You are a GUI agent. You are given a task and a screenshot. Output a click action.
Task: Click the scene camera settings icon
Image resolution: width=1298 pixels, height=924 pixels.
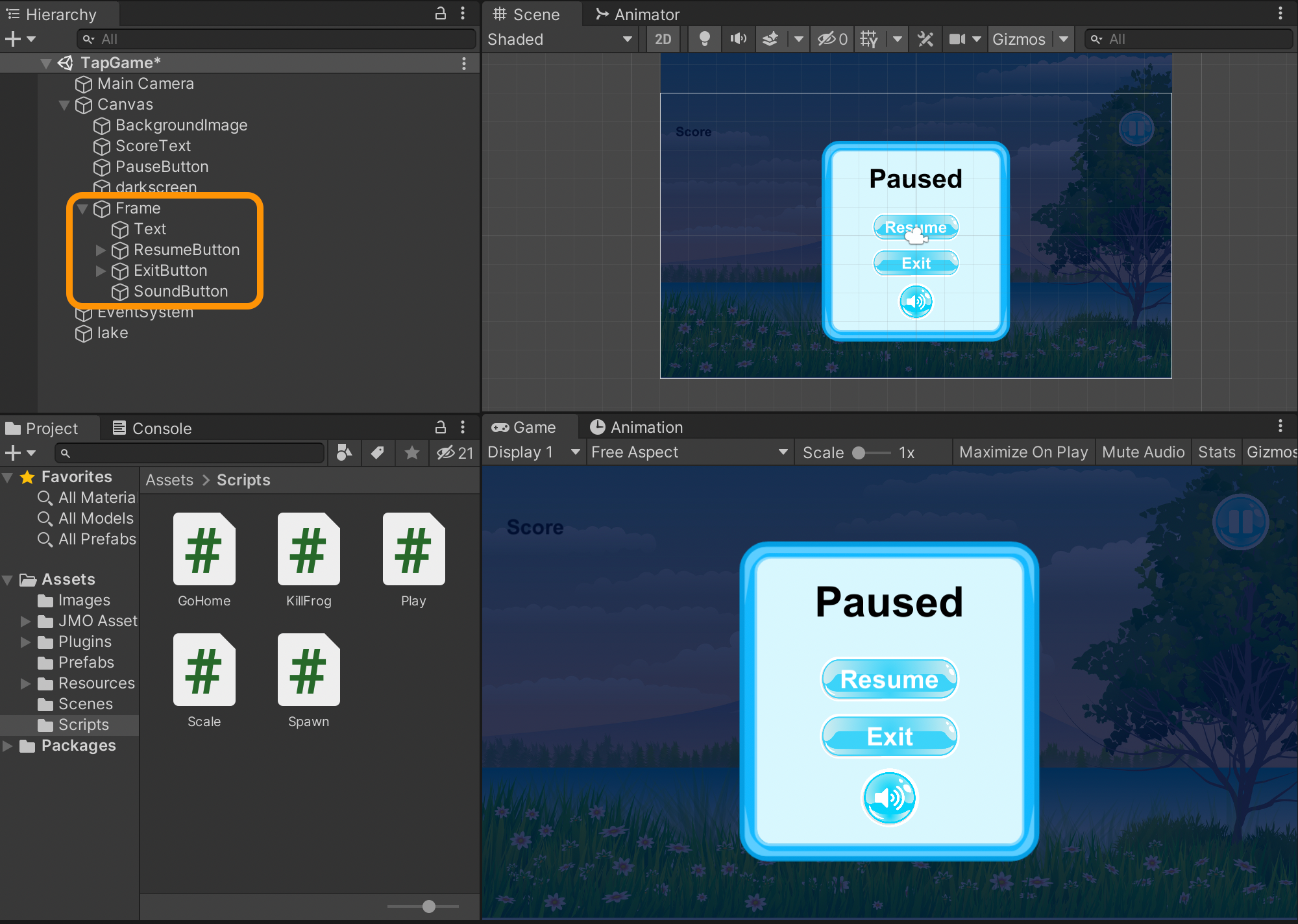tap(957, 39)
